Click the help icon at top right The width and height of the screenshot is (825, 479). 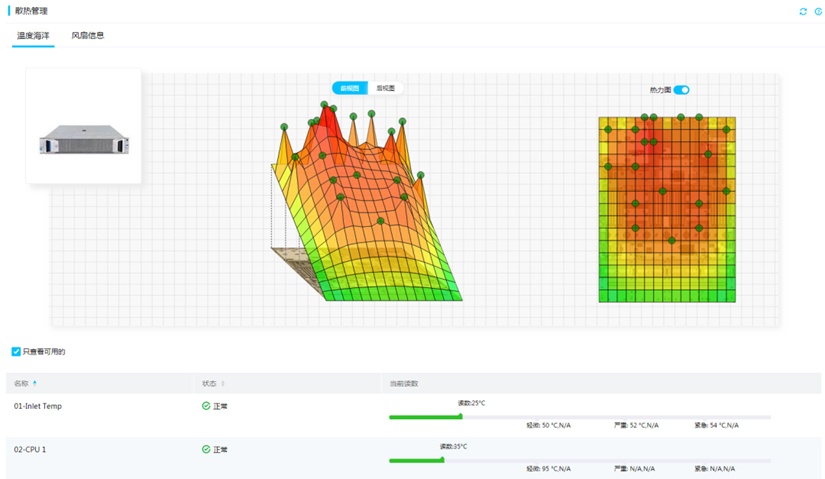(x=818, y=11)
